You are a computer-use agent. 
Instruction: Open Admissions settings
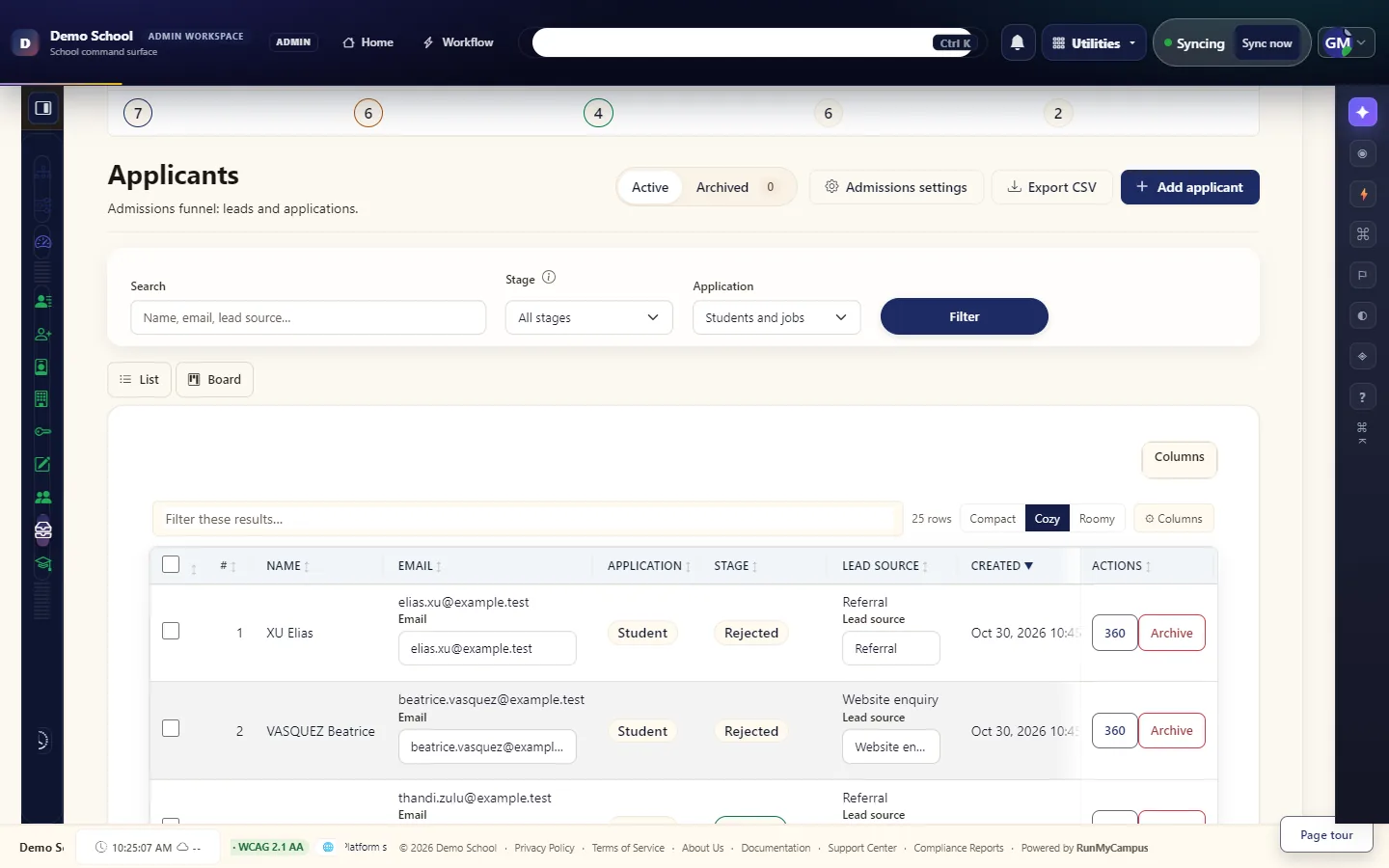(896, 187)
